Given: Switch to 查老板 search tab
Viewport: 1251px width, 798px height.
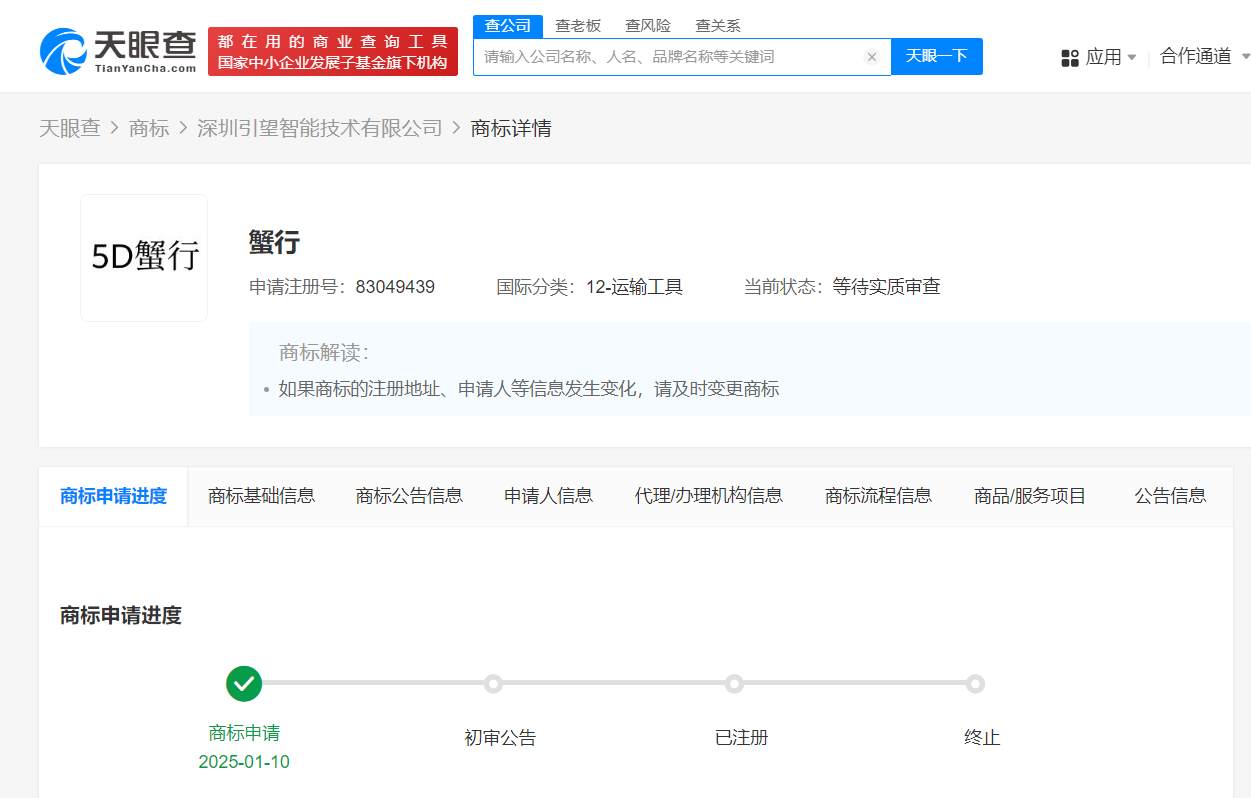Looking at the screenshot, I should tap(578, 26).
